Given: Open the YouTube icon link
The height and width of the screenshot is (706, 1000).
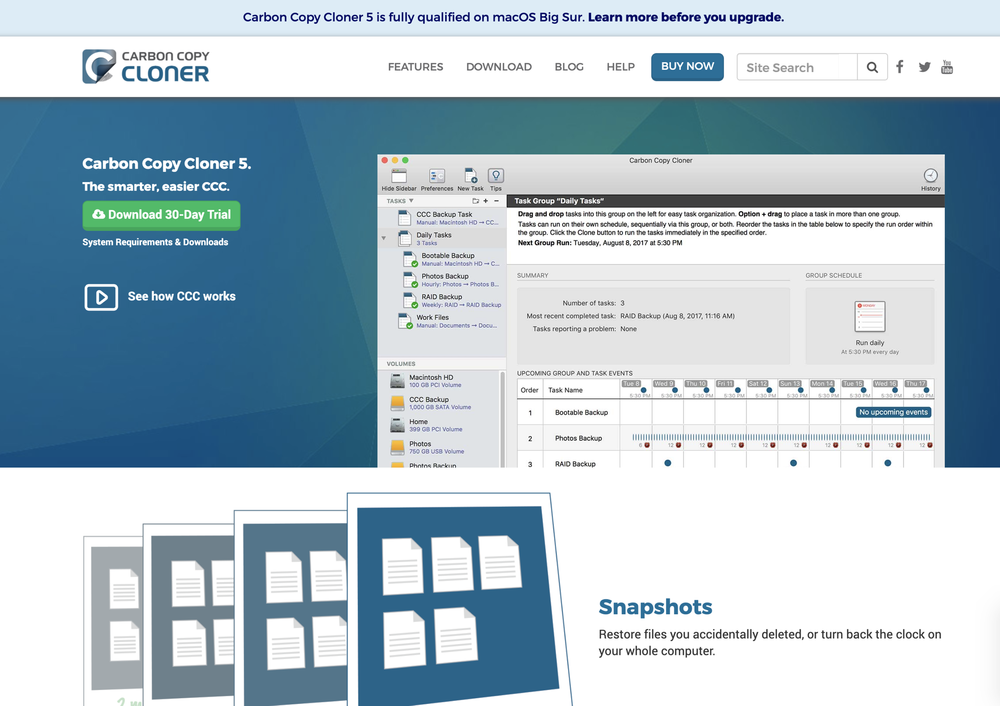Looking at the screenshot, I should tap(947, 67).
